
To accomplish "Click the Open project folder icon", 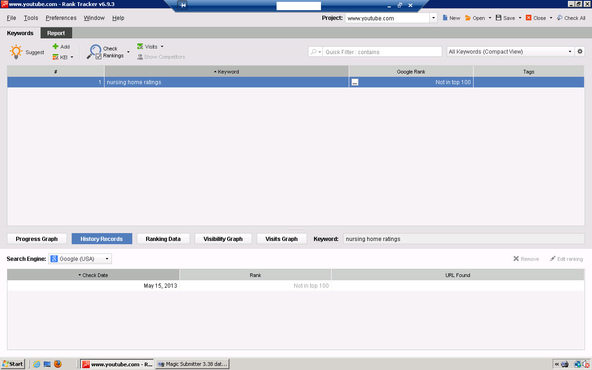I will pyautogui.click(x=468, y=18).
